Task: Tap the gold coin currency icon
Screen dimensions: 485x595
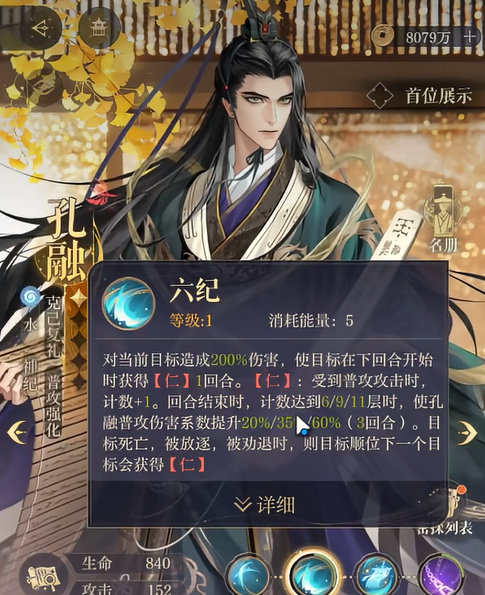Action: point(382,36)
